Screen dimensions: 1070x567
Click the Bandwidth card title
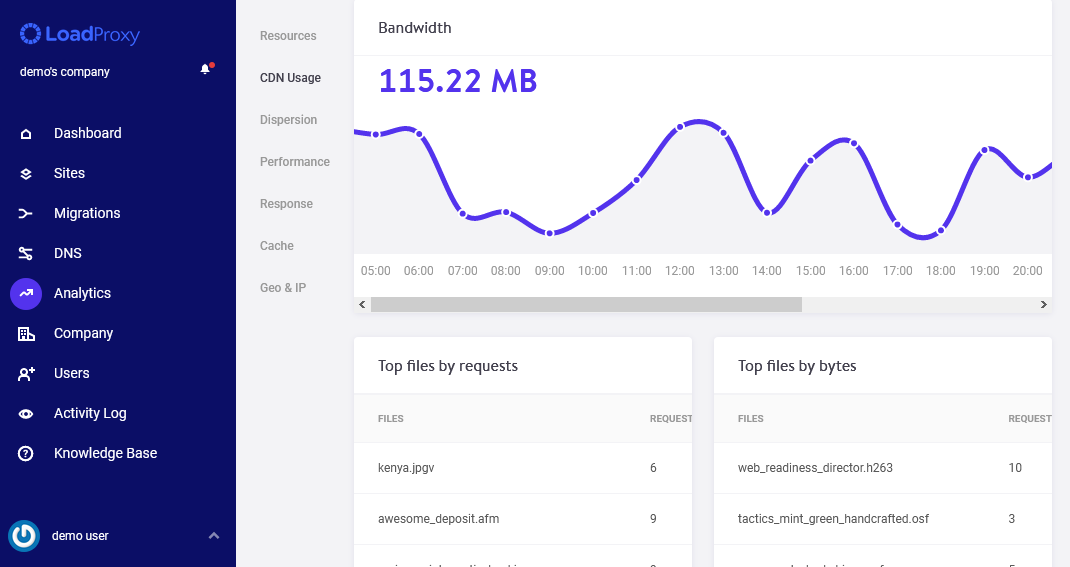(x=415, y=28)
